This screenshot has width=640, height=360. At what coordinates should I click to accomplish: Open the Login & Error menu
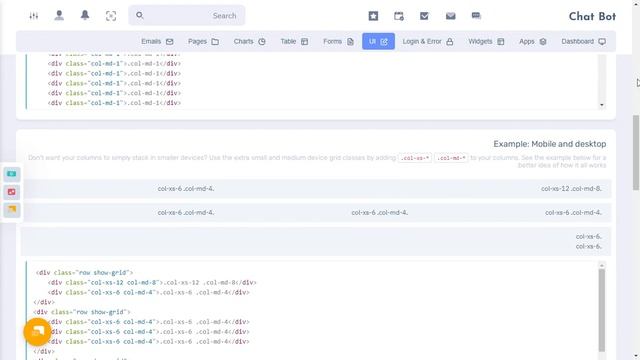pos(428,41)
